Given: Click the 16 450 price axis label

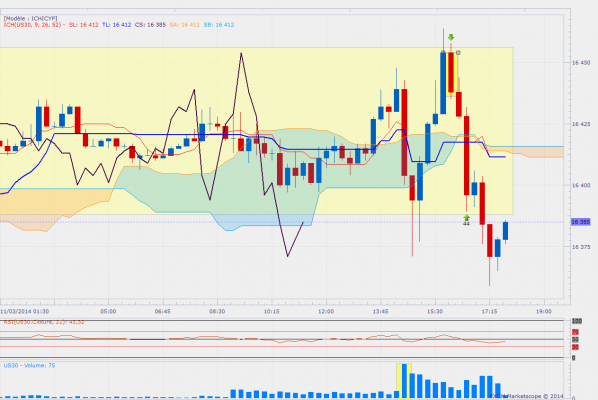Looking at the screenshot, I should click(x=581, y=63).
